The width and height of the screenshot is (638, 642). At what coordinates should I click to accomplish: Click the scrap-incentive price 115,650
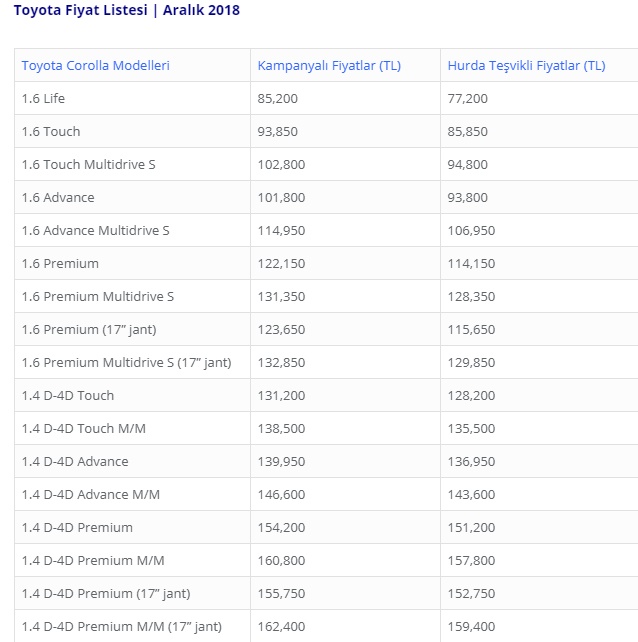(471, 330)
